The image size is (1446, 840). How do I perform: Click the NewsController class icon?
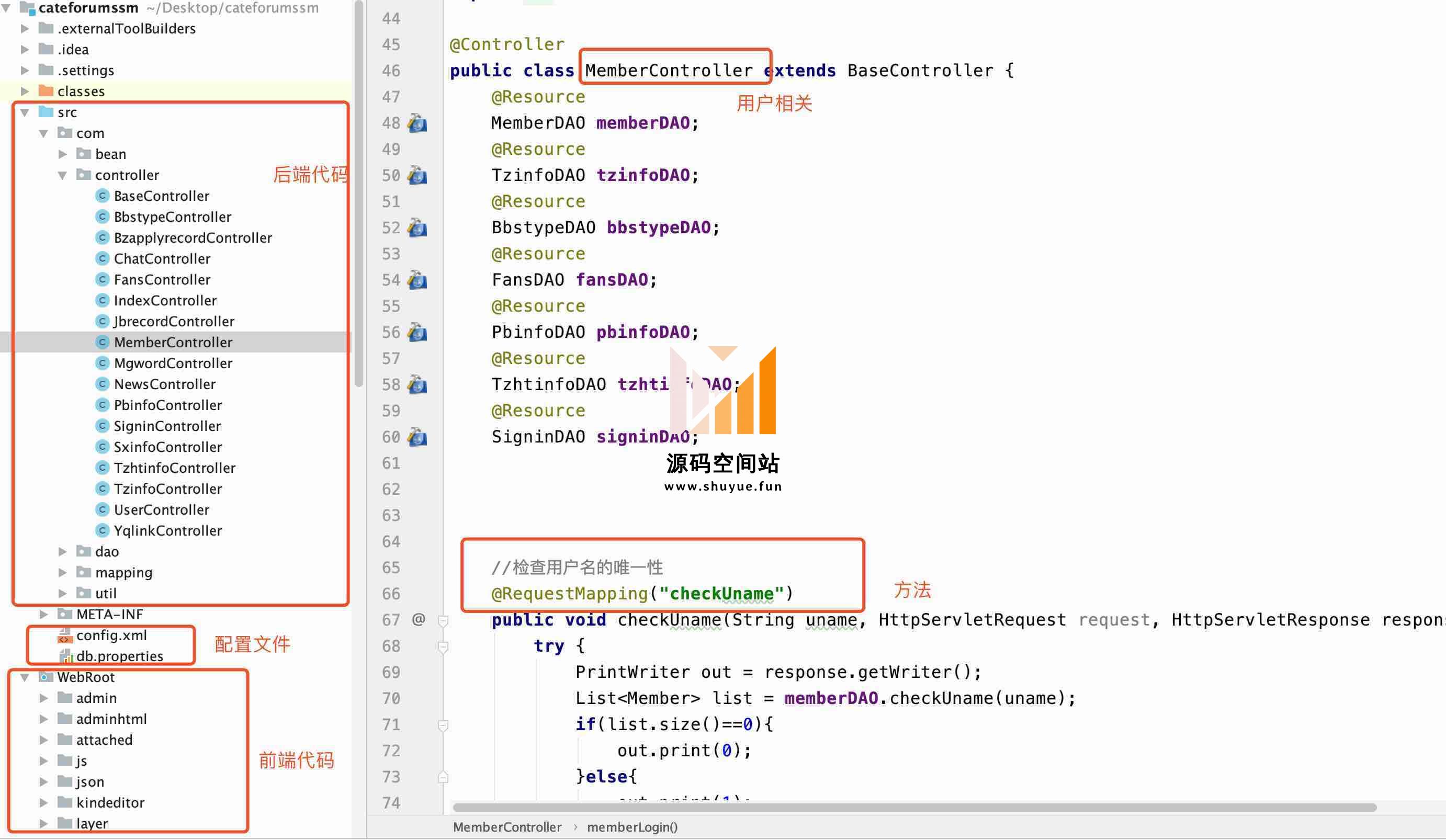click(x=102, y=384)
